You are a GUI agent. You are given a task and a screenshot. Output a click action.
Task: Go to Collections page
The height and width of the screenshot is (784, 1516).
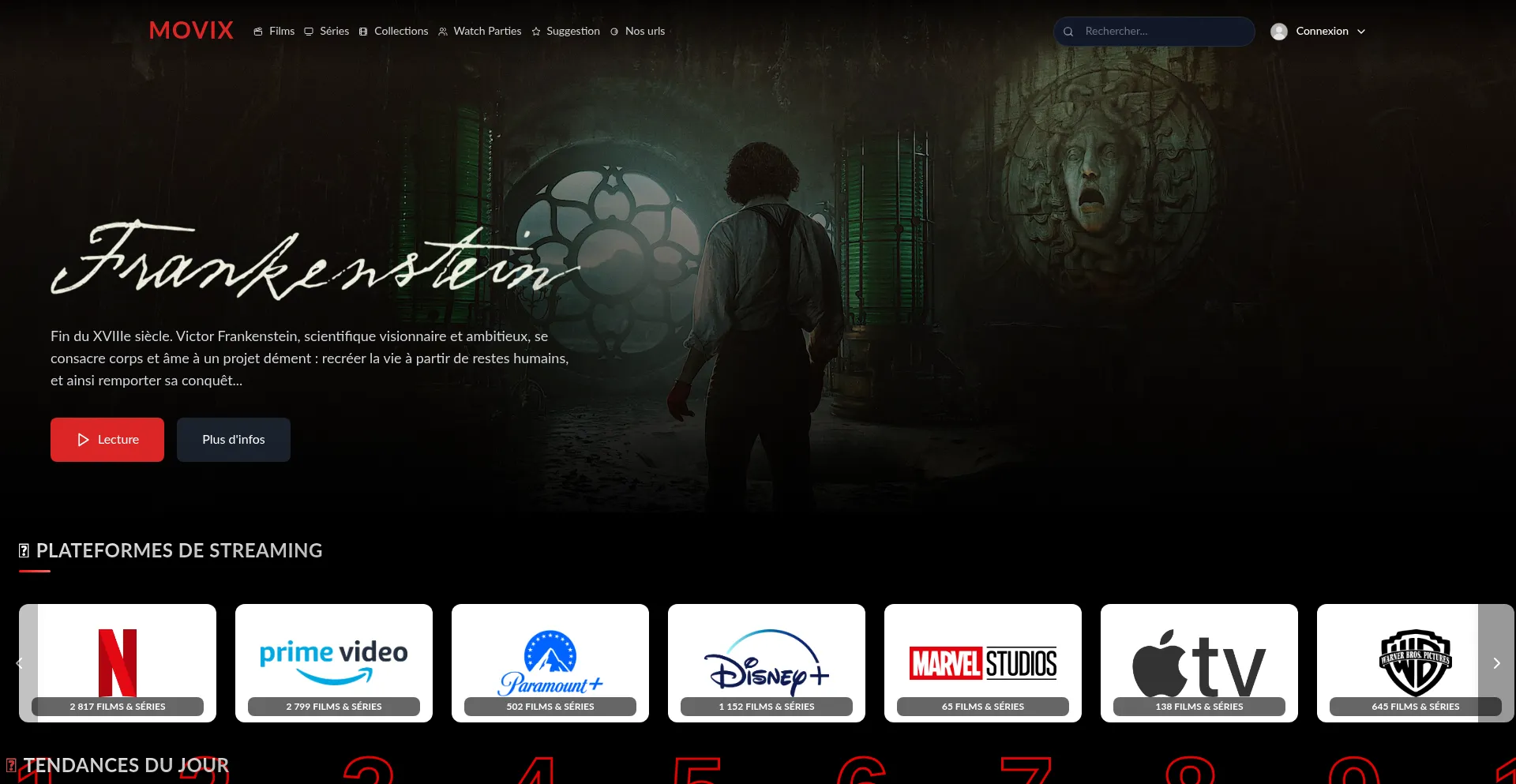point(393,32)
